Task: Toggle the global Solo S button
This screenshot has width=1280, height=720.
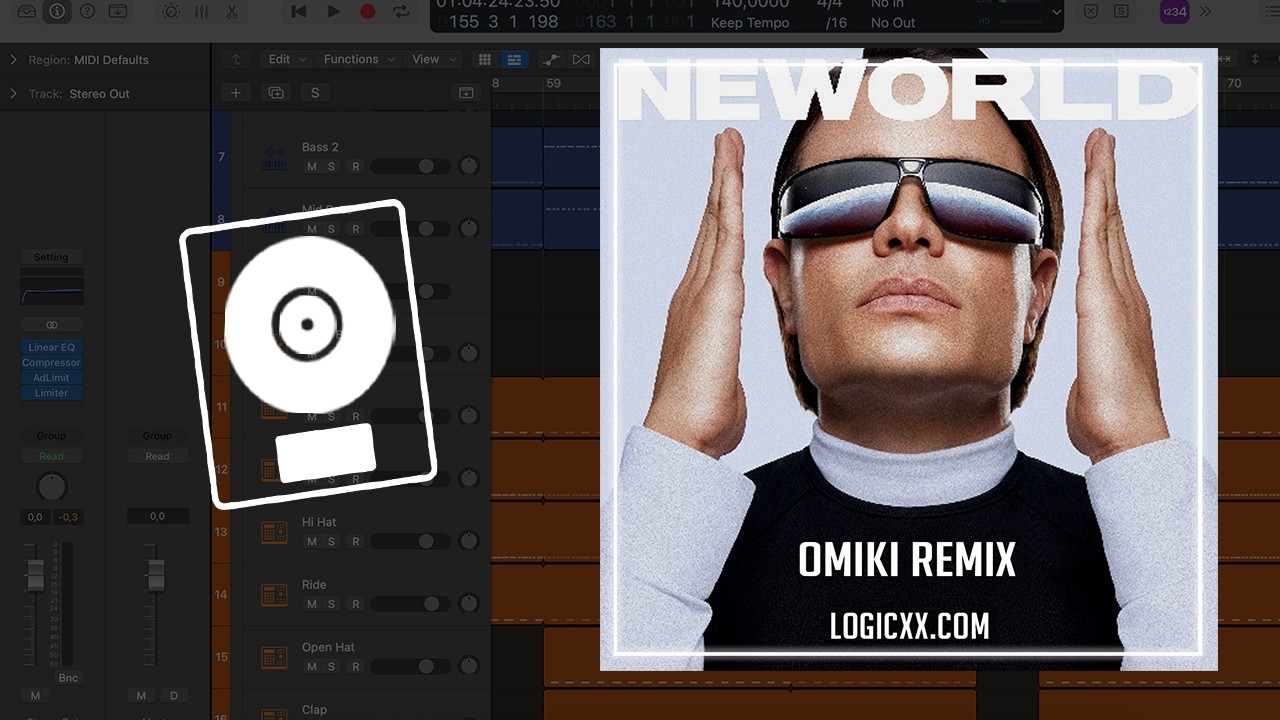Action: click(x=315, y=93)
